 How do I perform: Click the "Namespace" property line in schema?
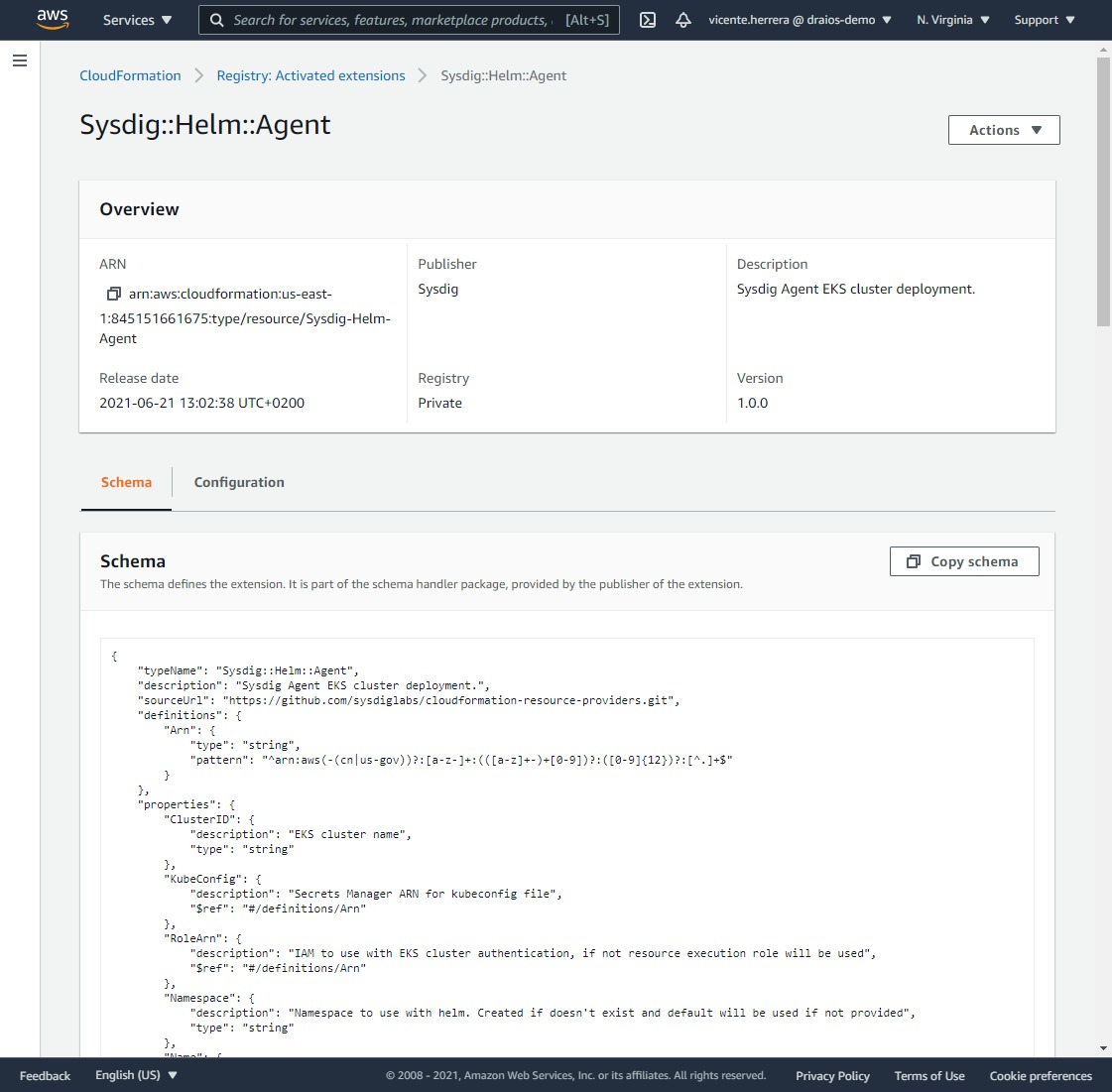[x=208, y=999]
